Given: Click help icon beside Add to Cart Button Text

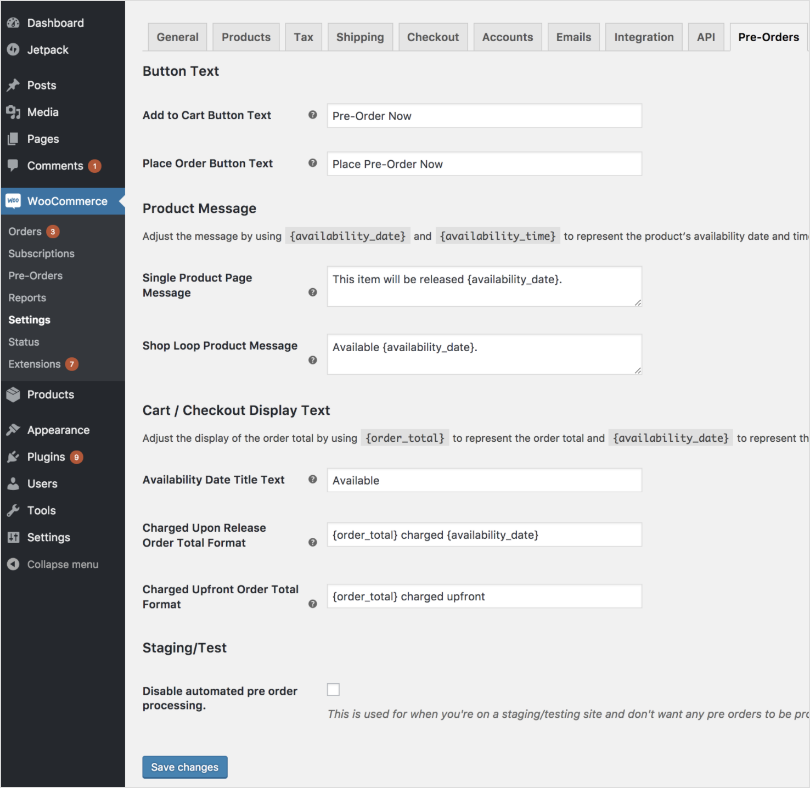Looking at the screenshot, I should click(x=312, y=116).
